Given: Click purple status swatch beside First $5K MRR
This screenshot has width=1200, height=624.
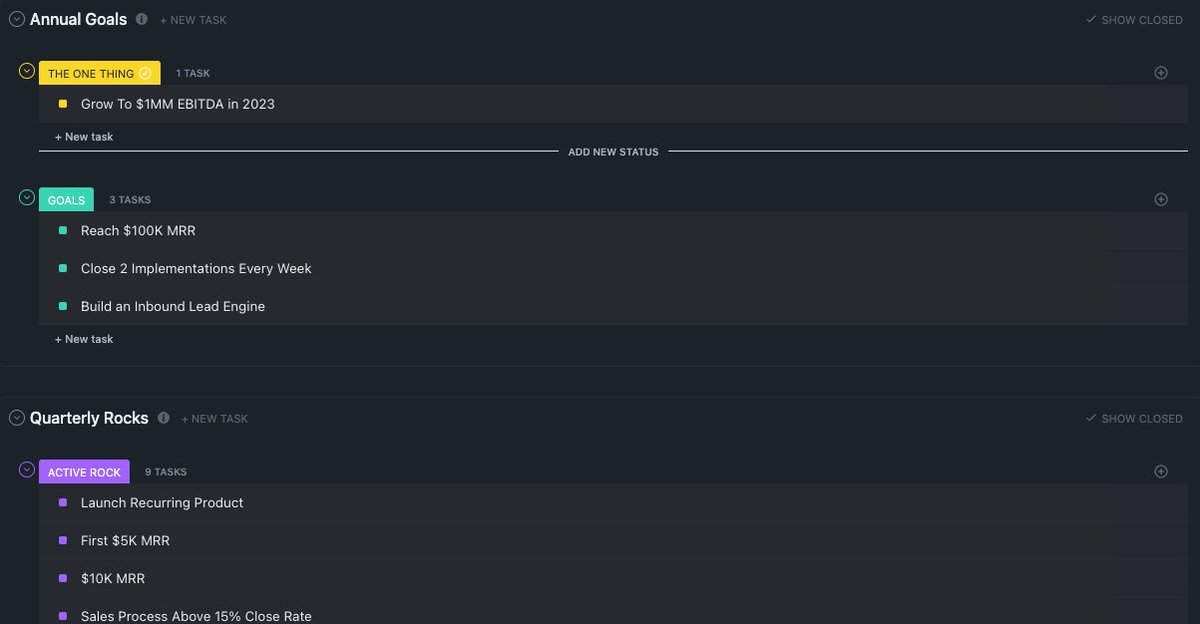Looking at the screenshot, I should point(63,540).
